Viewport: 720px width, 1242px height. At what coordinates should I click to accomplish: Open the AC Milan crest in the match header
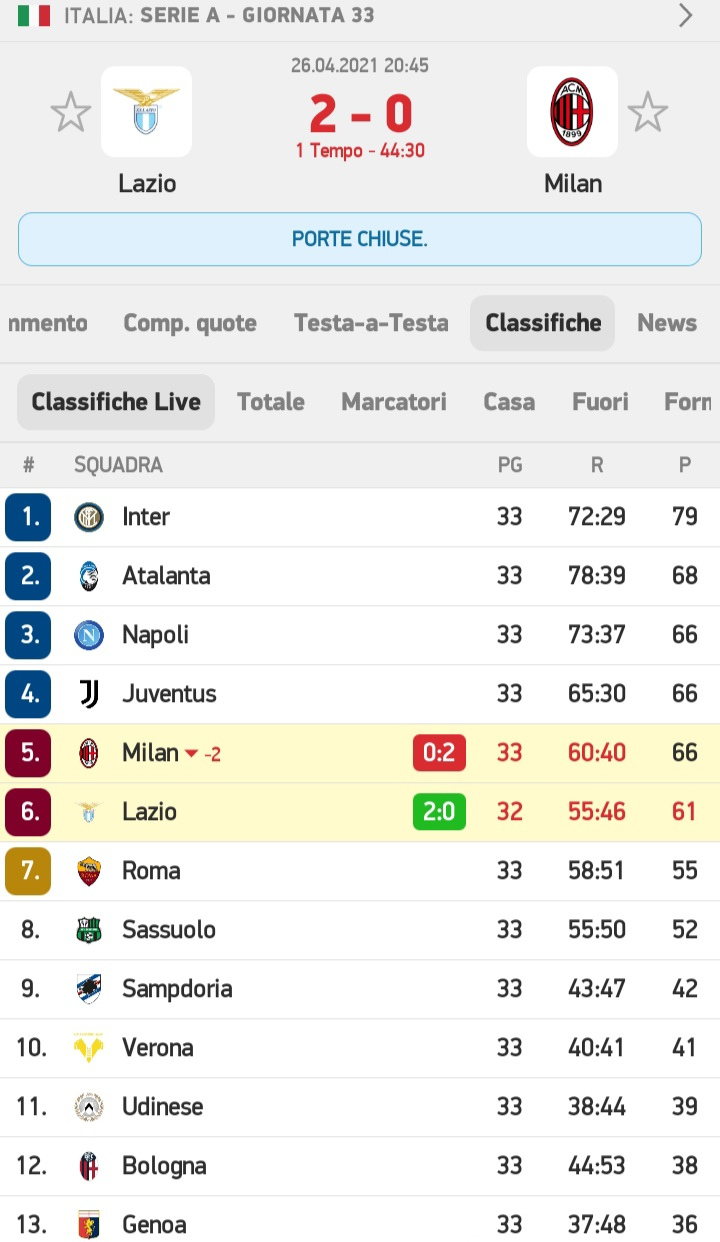572,112
